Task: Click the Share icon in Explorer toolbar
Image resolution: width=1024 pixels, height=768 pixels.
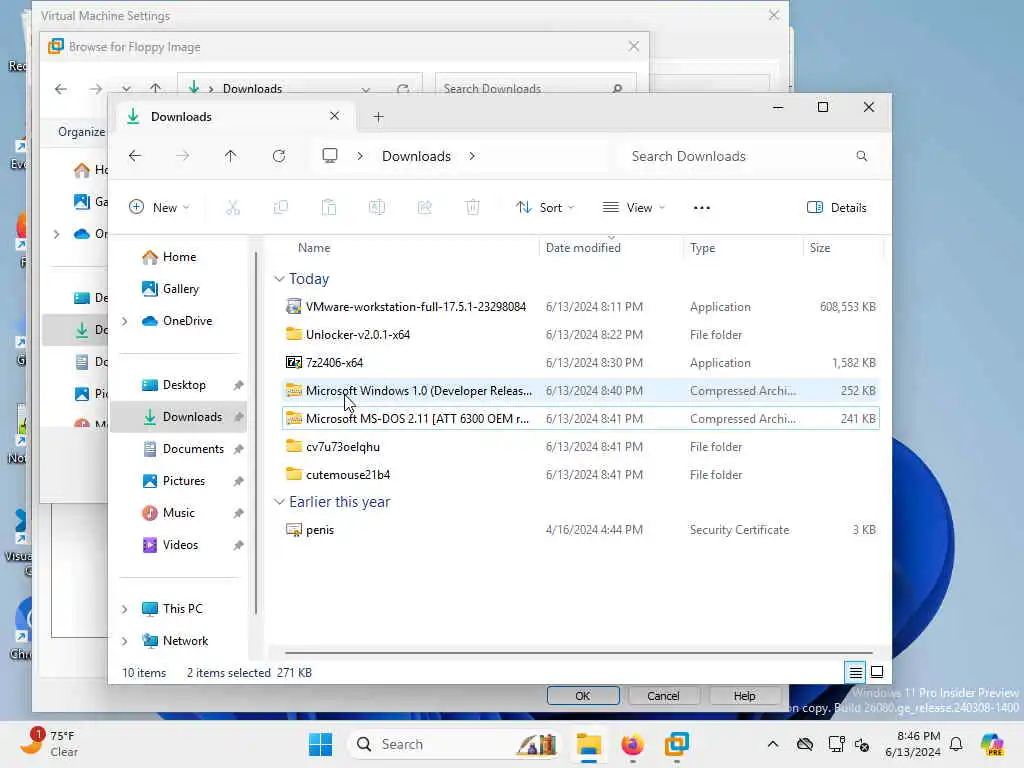Action: pyautogui.click(x=424, y=208)
